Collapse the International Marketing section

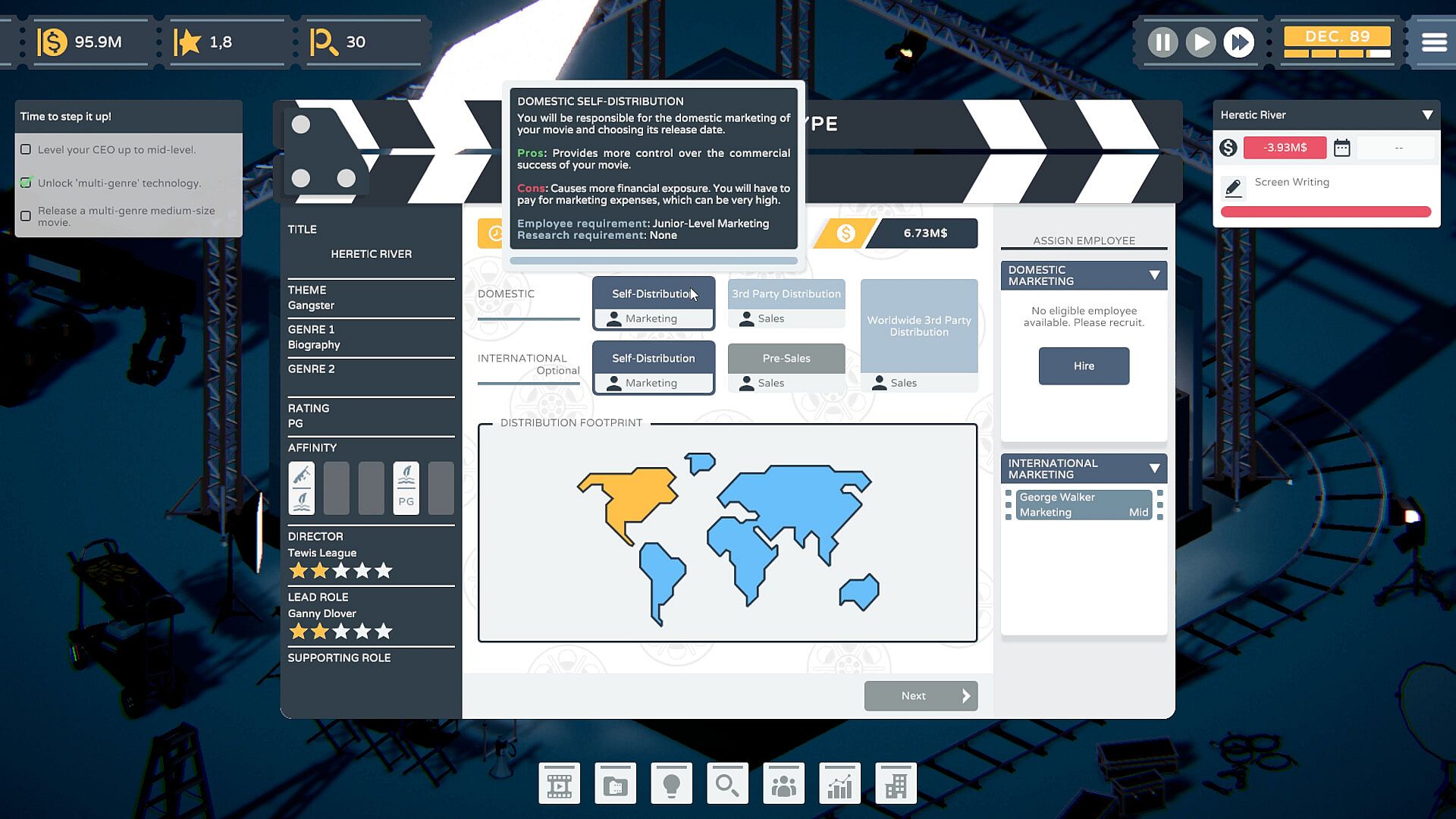[x=1154, y=469]
